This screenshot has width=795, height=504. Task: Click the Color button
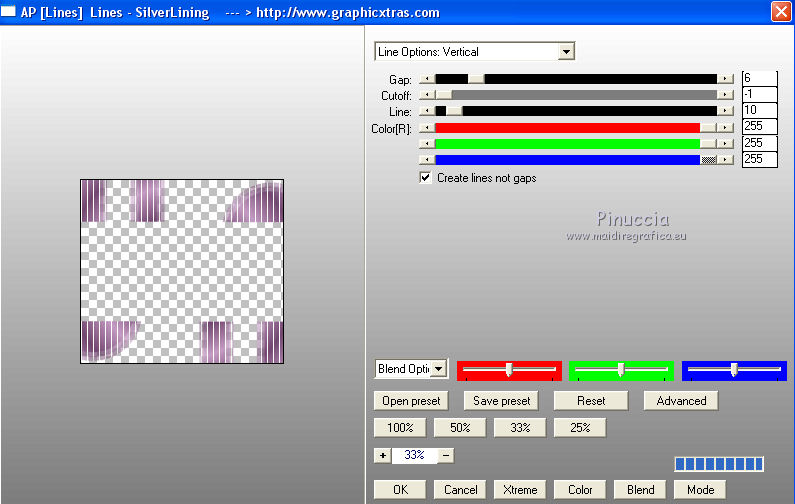click(x=580, y=490)
